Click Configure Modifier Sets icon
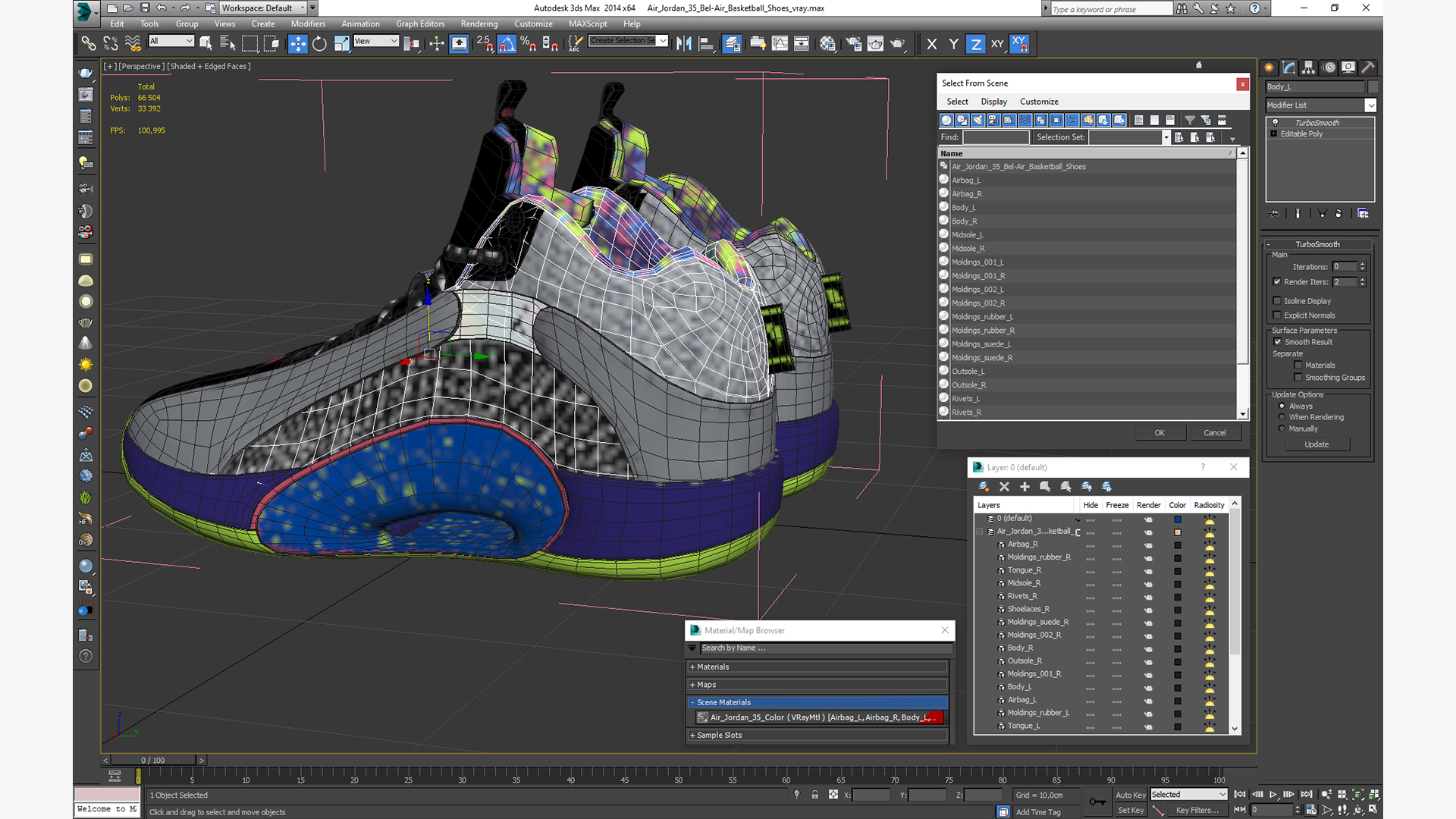 (x=1363, y=214)
